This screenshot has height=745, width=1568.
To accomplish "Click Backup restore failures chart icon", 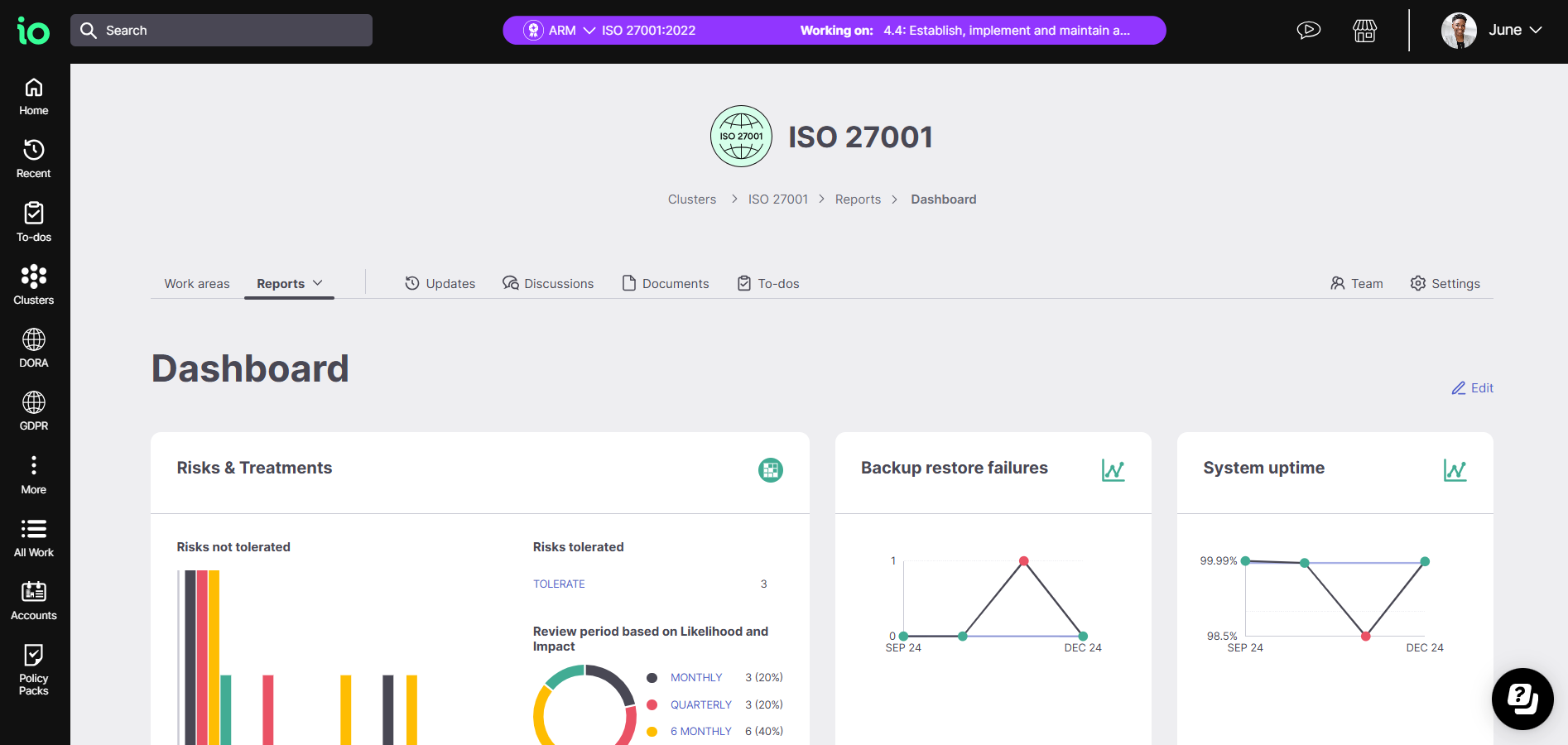I will (1113, 470).
